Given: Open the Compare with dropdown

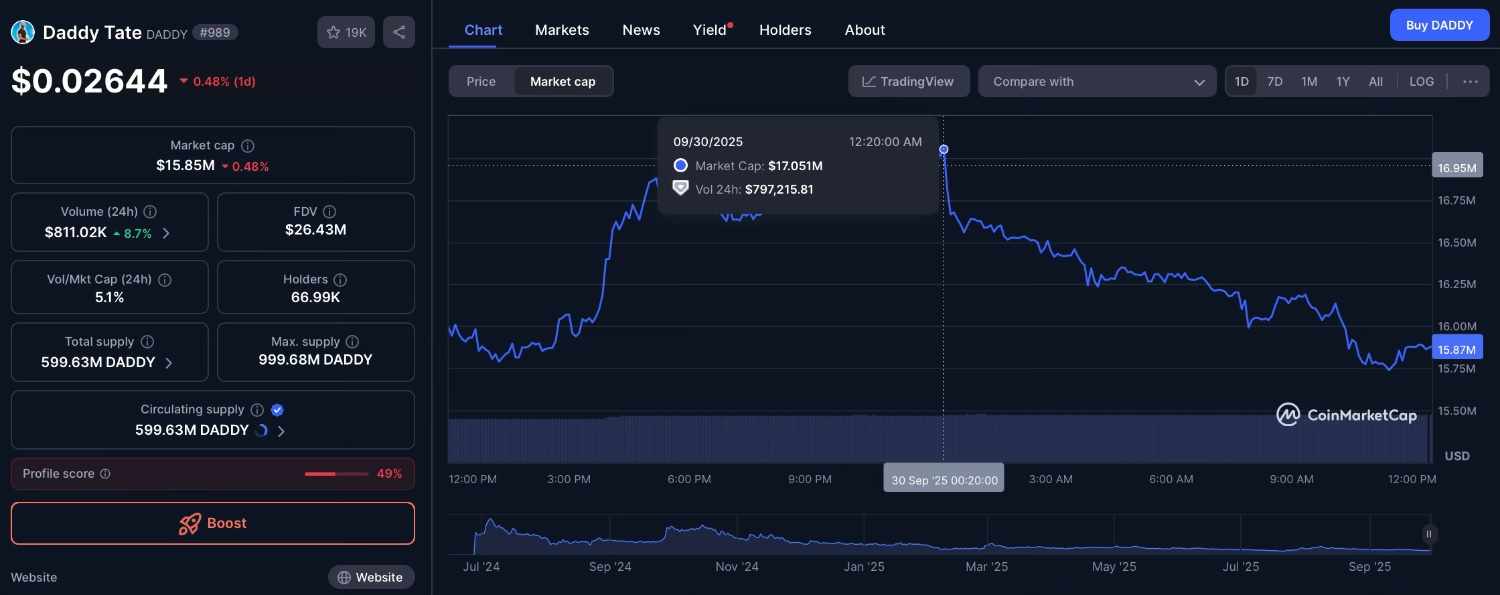Looking at the screenshot, I should point(1097,82).
